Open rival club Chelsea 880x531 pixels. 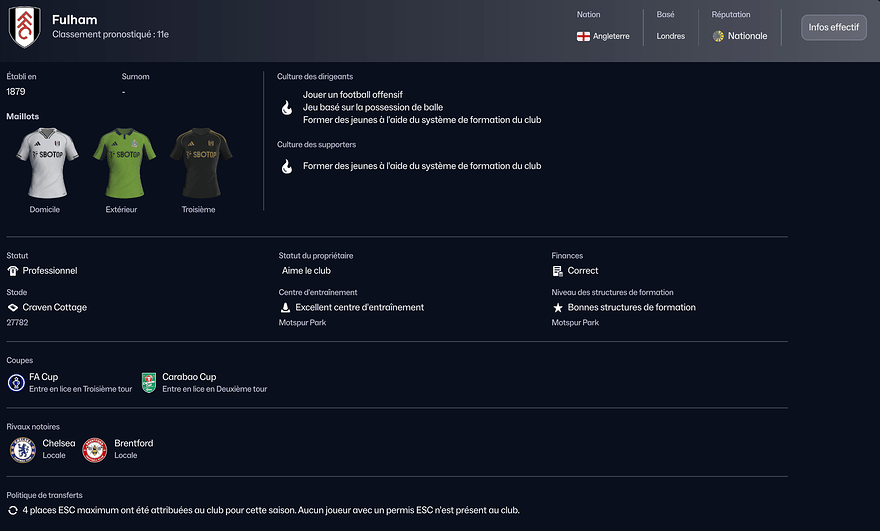point(22,449)
